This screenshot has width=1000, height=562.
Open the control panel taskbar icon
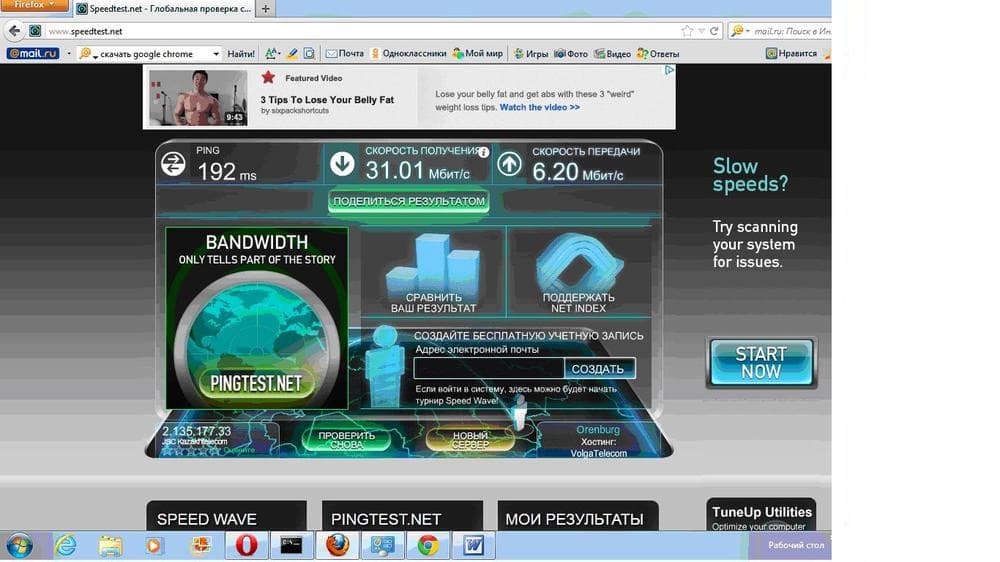(383, 545)
